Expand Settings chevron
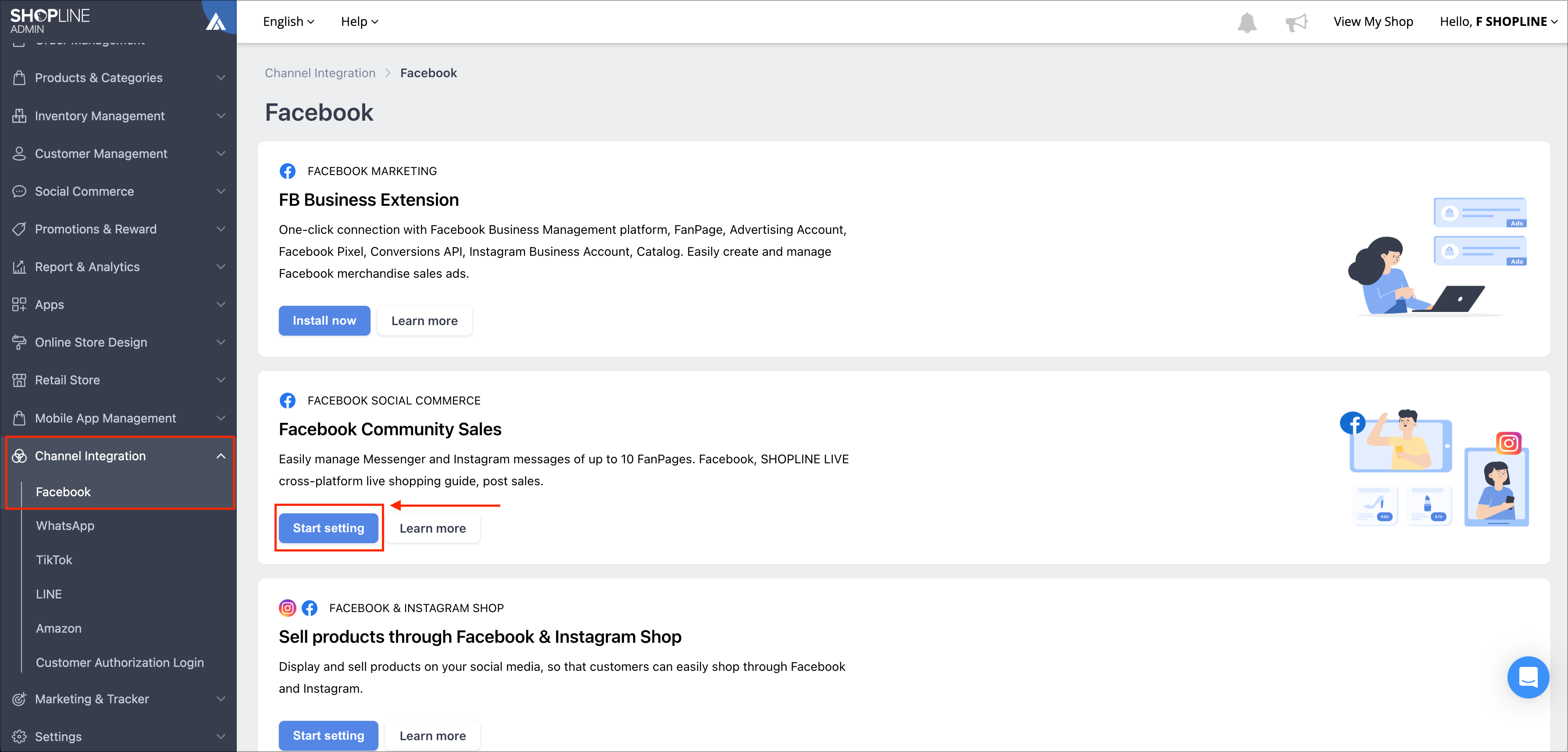Image resolution: width=1568 pixels, height=752 pixels. pyautogui.click(x=221, y=737)
